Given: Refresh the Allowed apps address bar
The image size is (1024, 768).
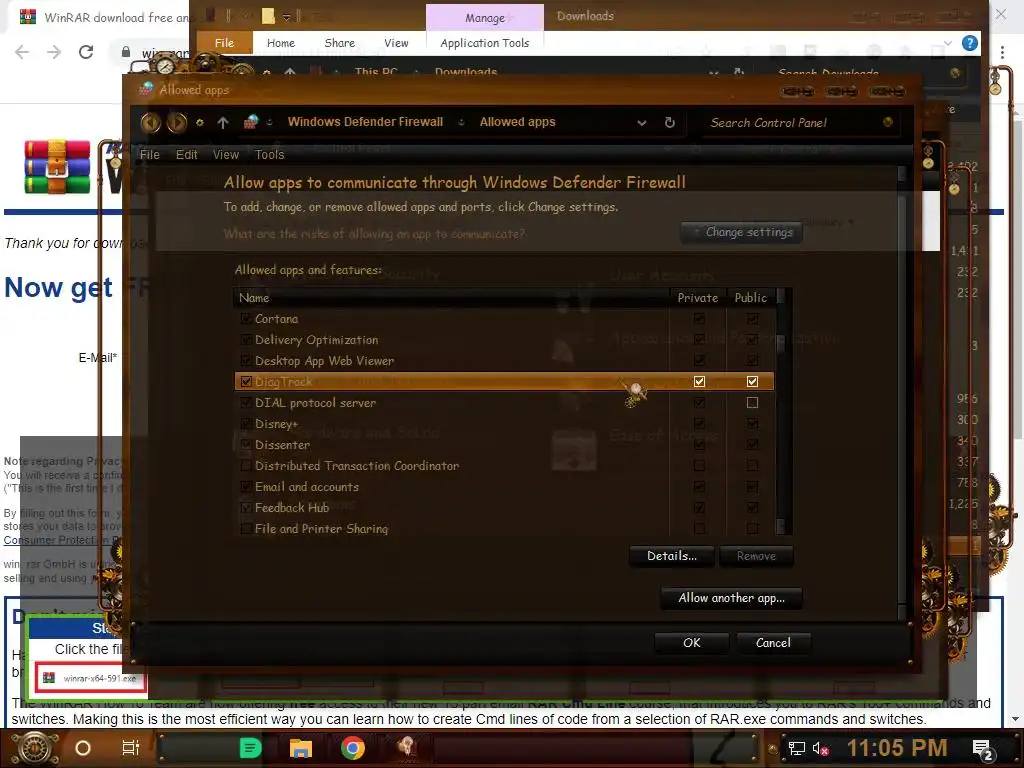Looking at the screenshot, I should coord(669,122).
